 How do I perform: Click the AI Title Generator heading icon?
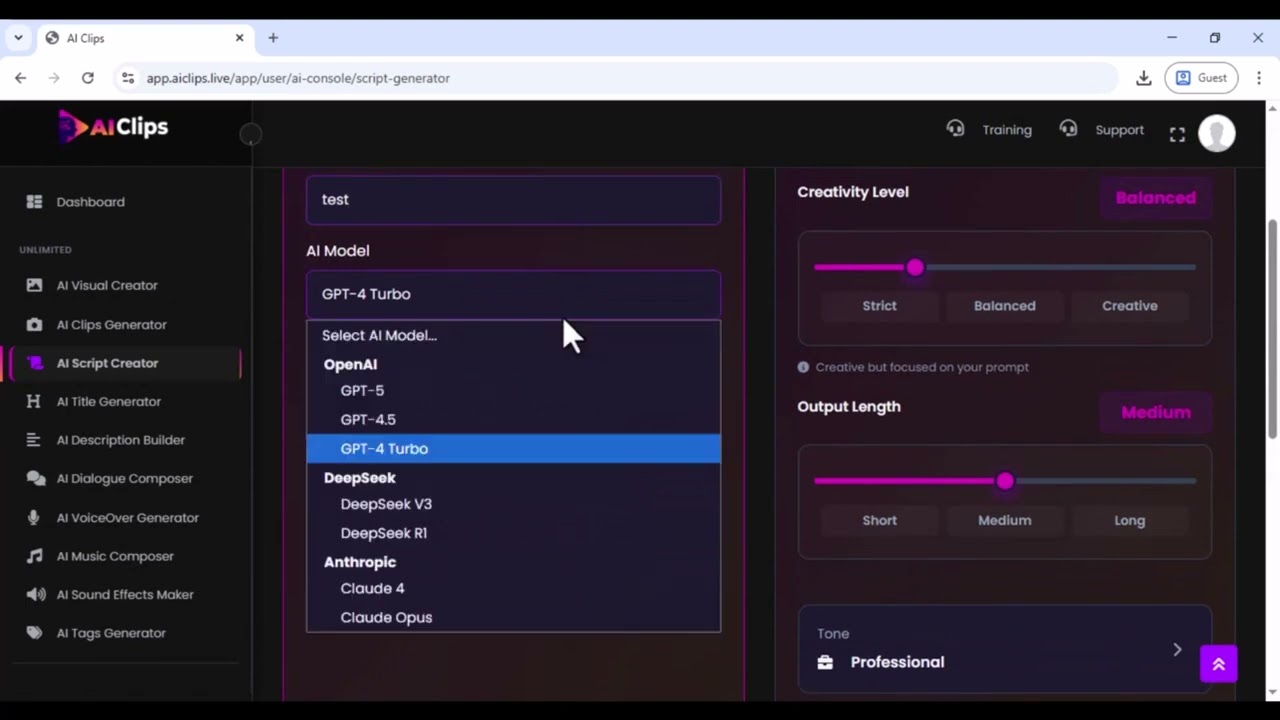coord(34,401)
